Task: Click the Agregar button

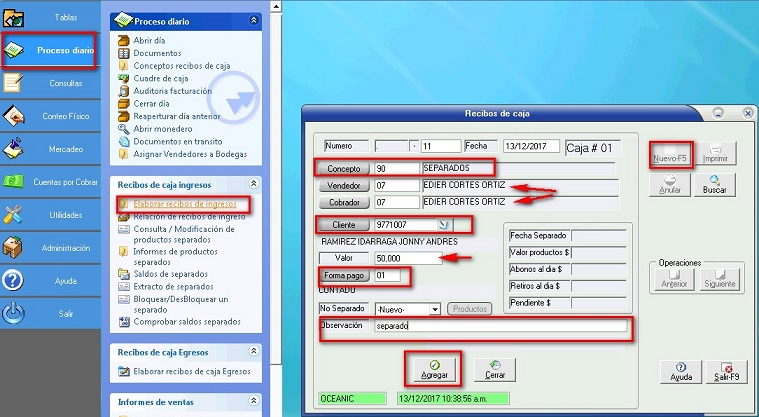Action: tap(435, 369)
